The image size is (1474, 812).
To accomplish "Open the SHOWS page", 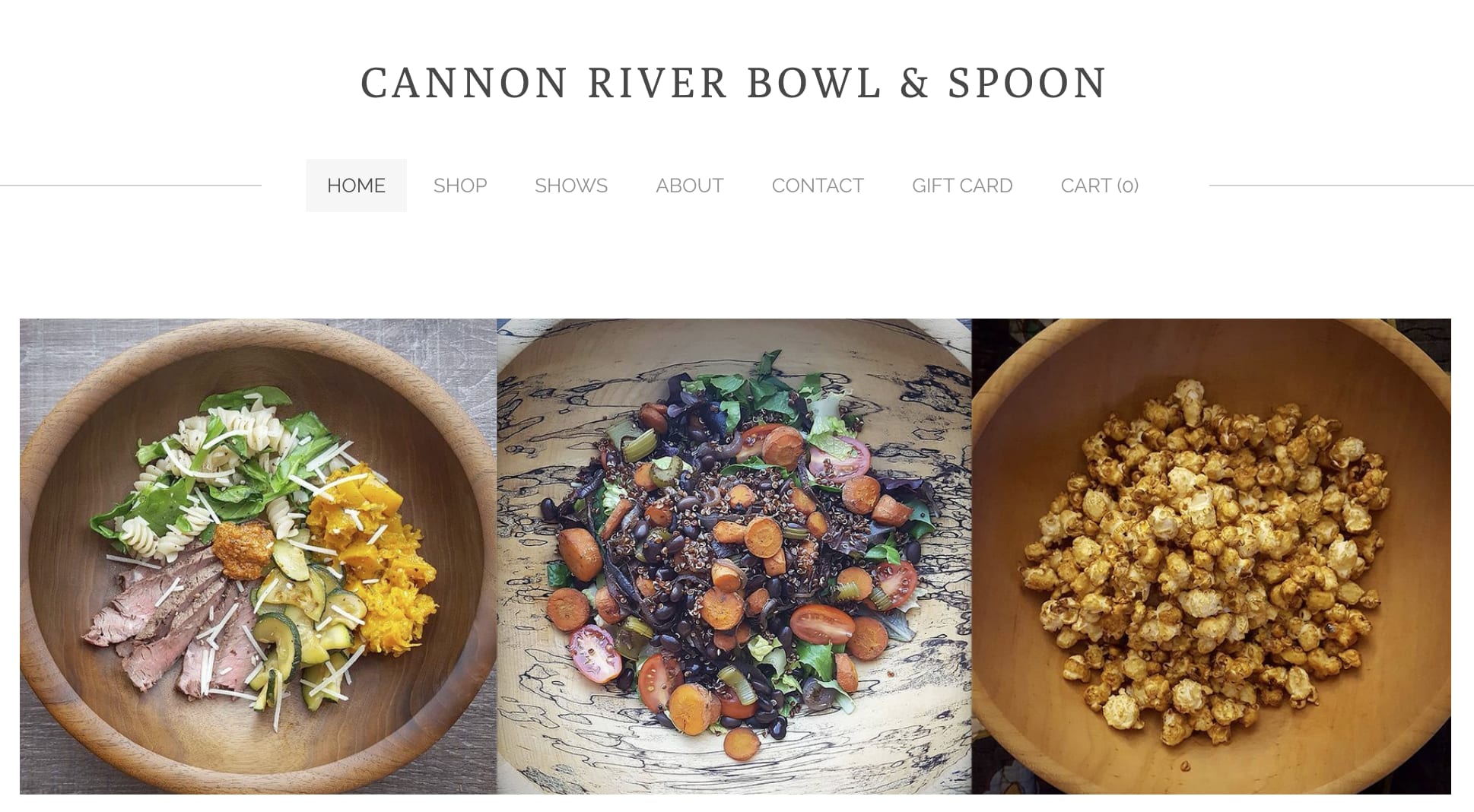I will tap(571, 186).
